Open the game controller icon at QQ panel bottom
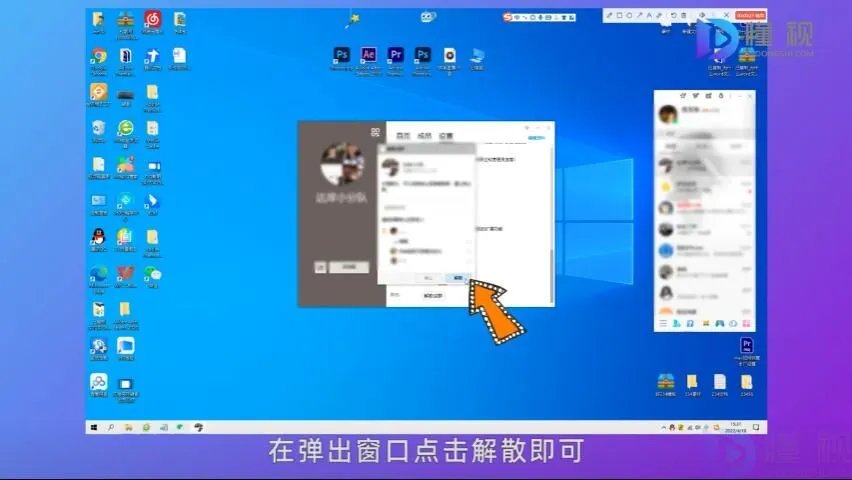 719,323
